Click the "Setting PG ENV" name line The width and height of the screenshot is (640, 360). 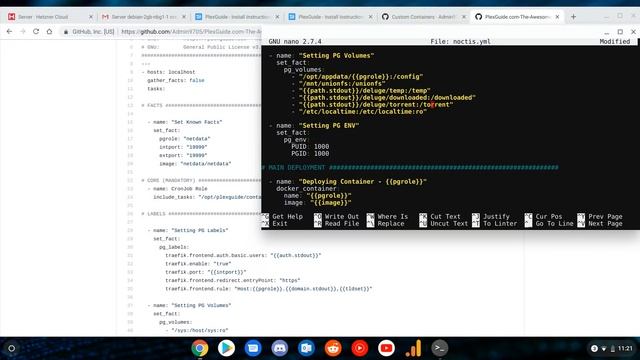[x=314, y=125]
